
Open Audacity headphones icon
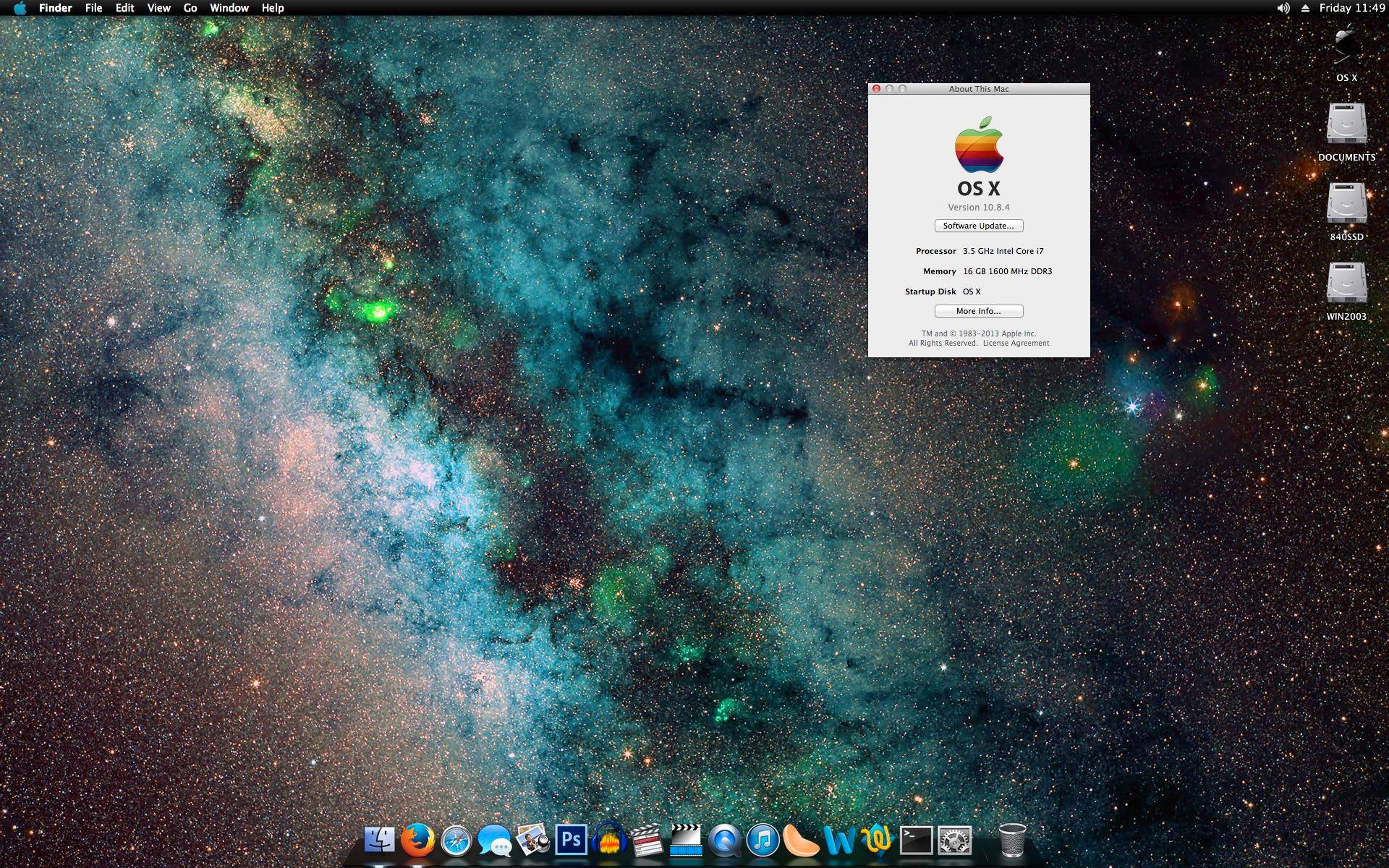[x=609, y=841]
